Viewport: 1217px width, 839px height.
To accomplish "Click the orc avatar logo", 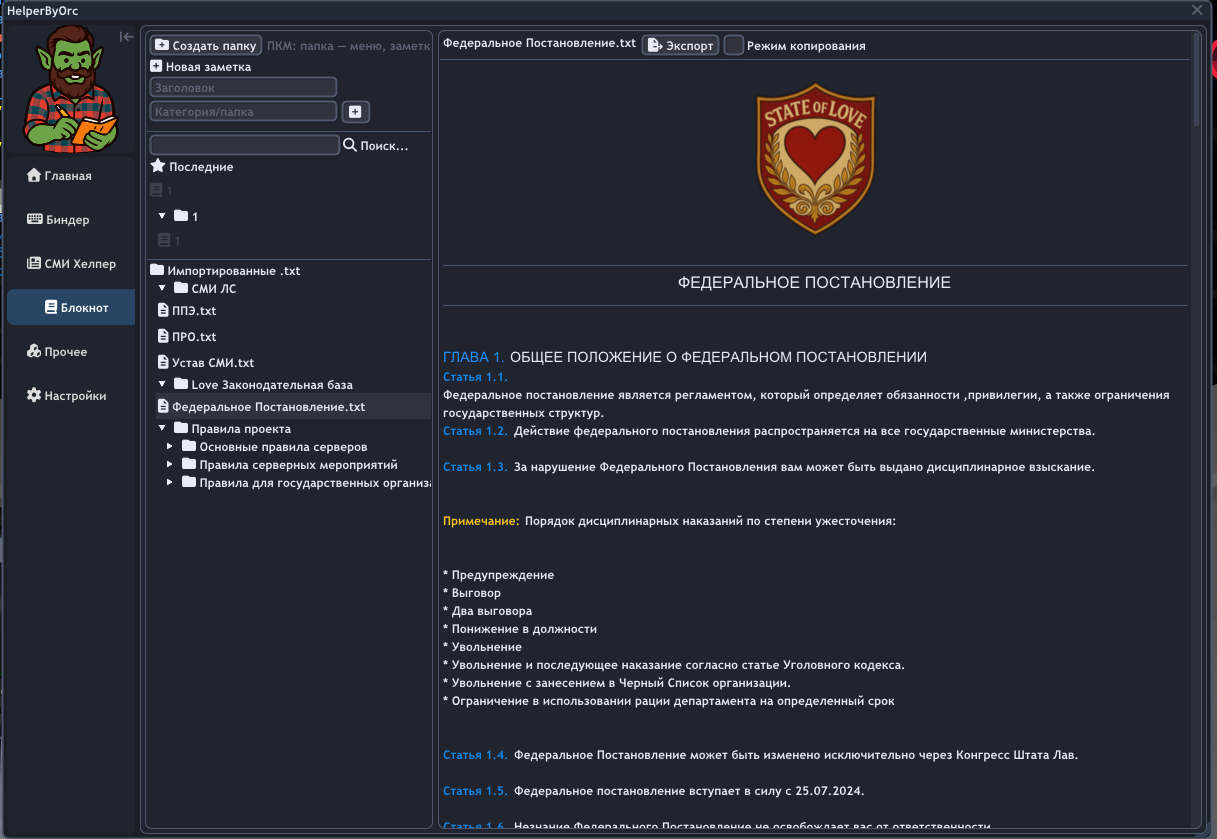I will tap(70, 90).
